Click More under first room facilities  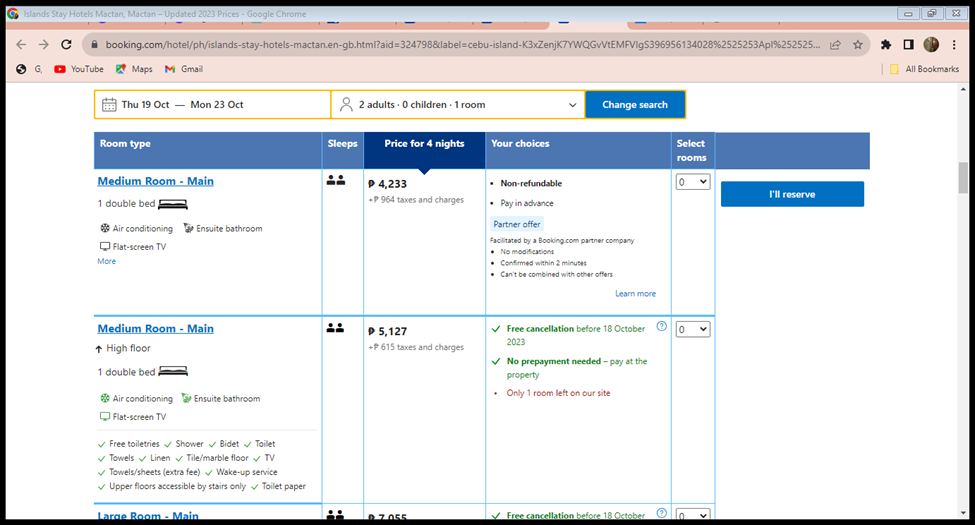[x=106, y=261]
